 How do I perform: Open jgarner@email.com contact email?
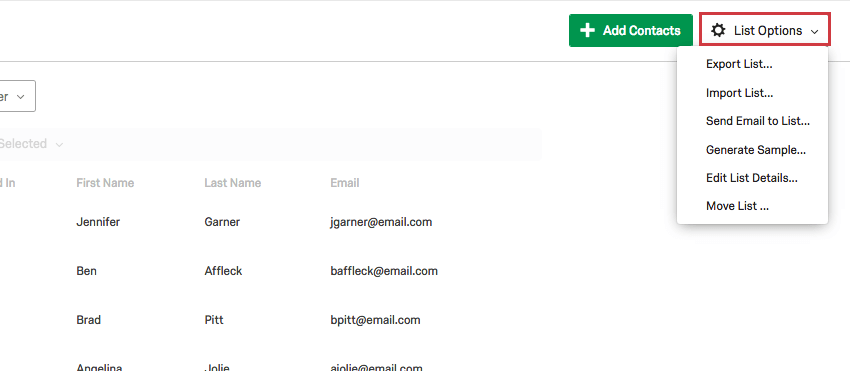(381, 222)
